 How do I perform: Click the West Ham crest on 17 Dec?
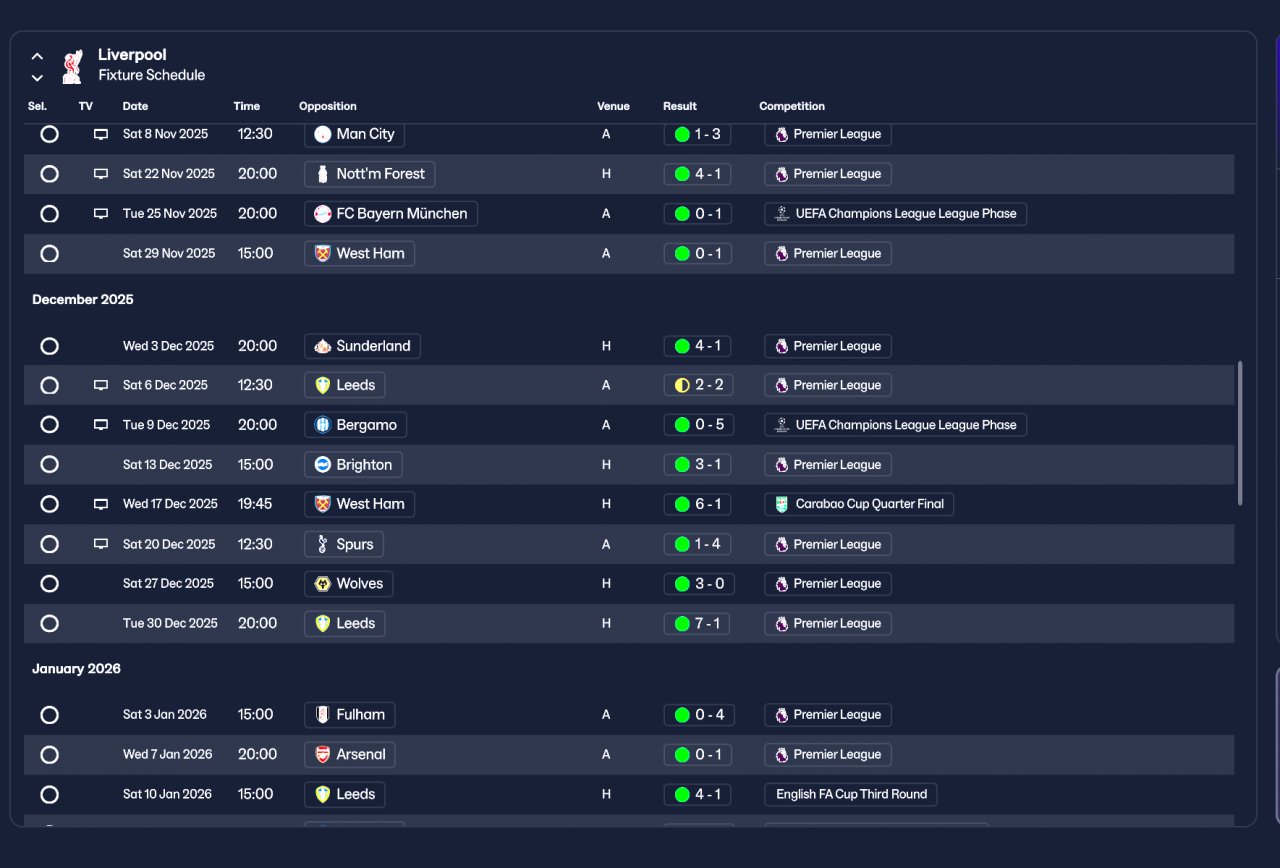tap(322, 504)
